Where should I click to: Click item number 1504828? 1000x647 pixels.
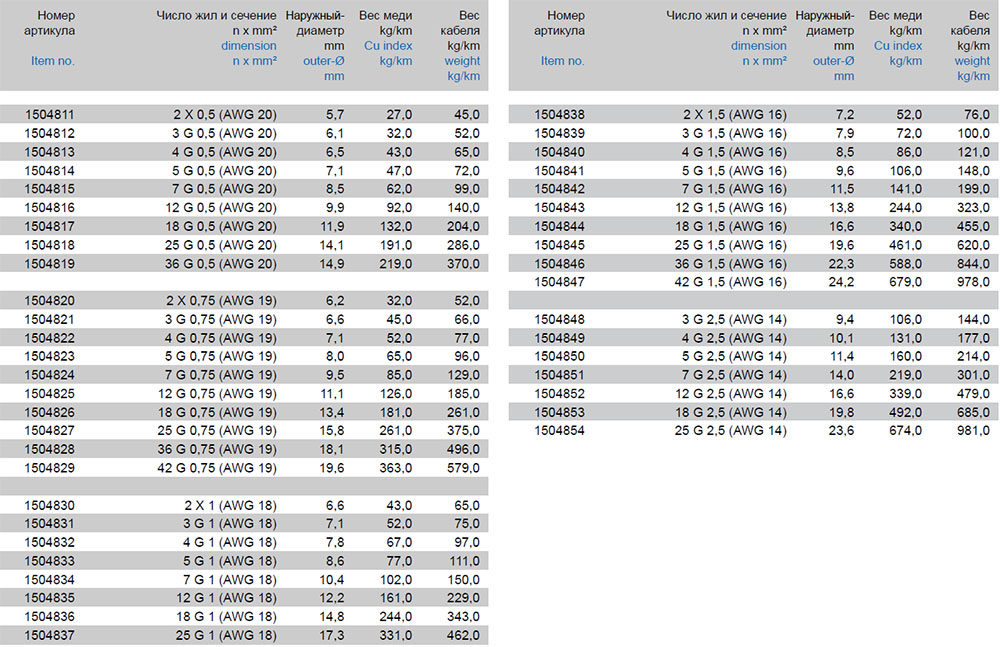point(49,449)
